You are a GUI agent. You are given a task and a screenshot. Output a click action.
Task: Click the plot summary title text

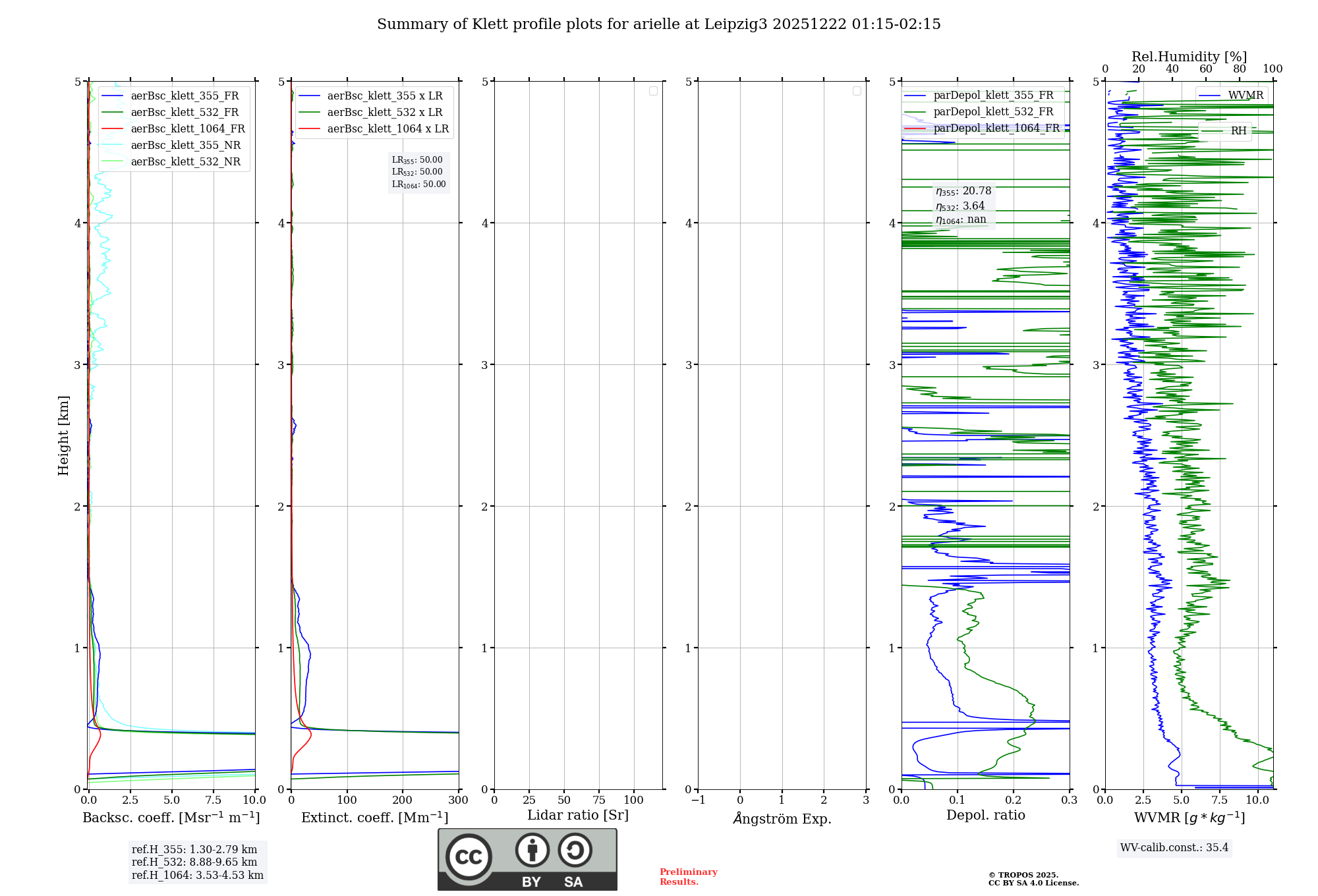pos(658,24)
